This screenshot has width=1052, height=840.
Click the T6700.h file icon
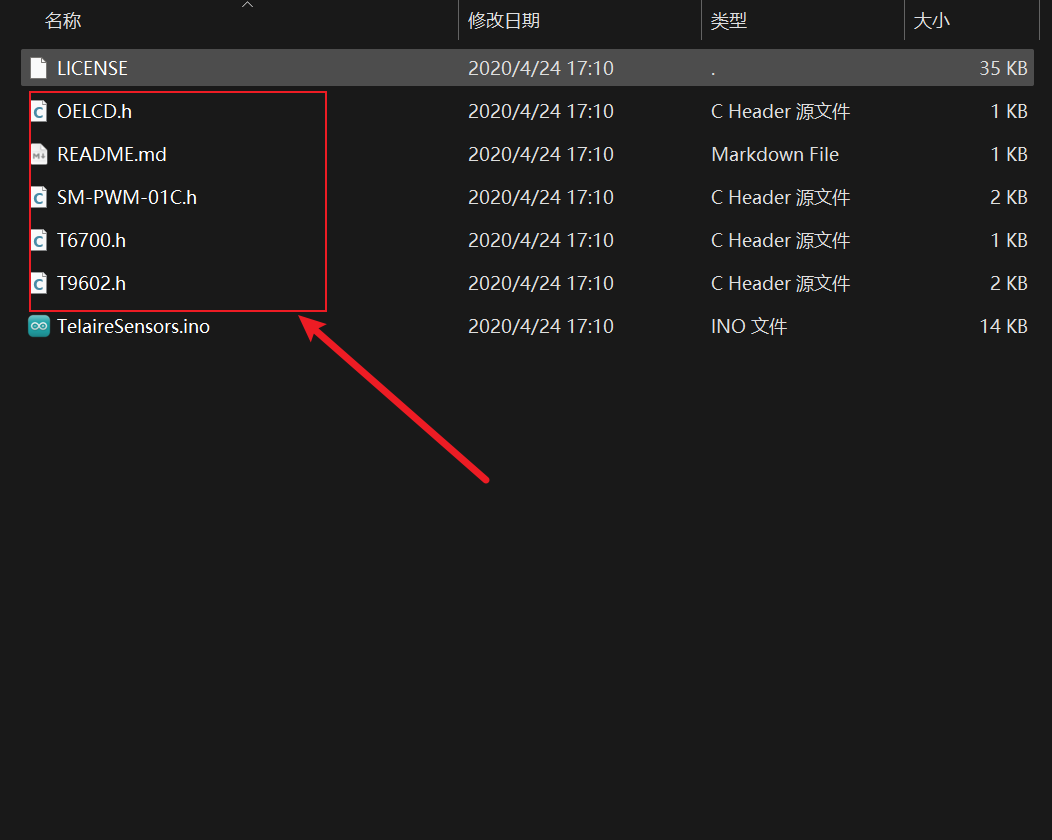pos(39,240)
